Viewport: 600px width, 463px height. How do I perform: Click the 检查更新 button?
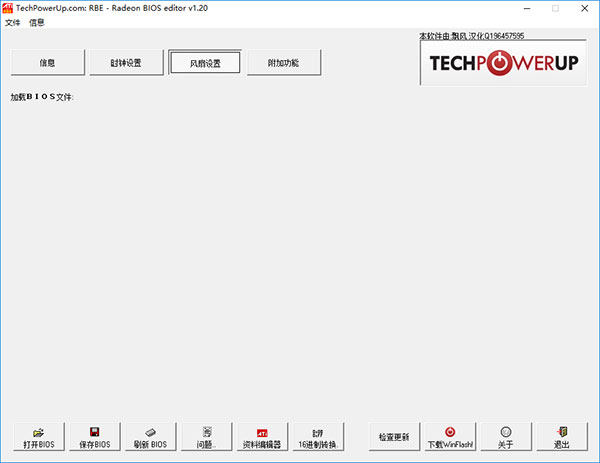coord(394,437)
